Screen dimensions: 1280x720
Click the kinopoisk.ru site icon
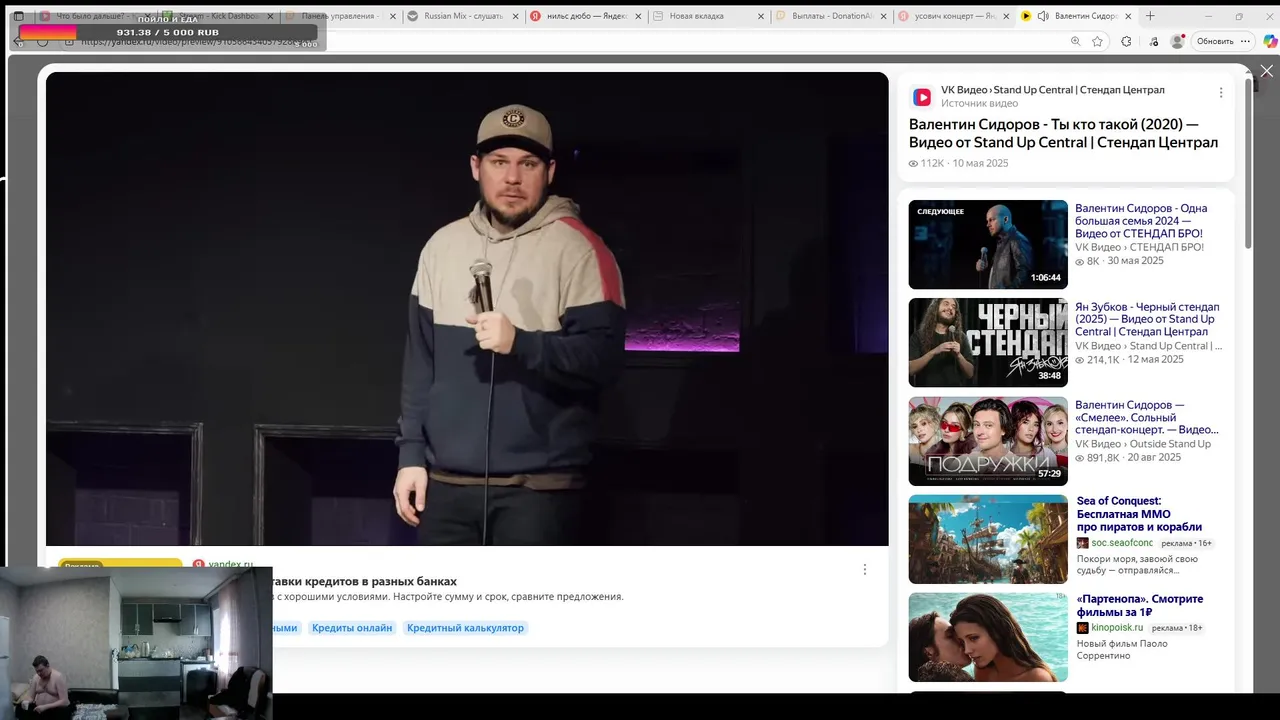coord(1083,628)
